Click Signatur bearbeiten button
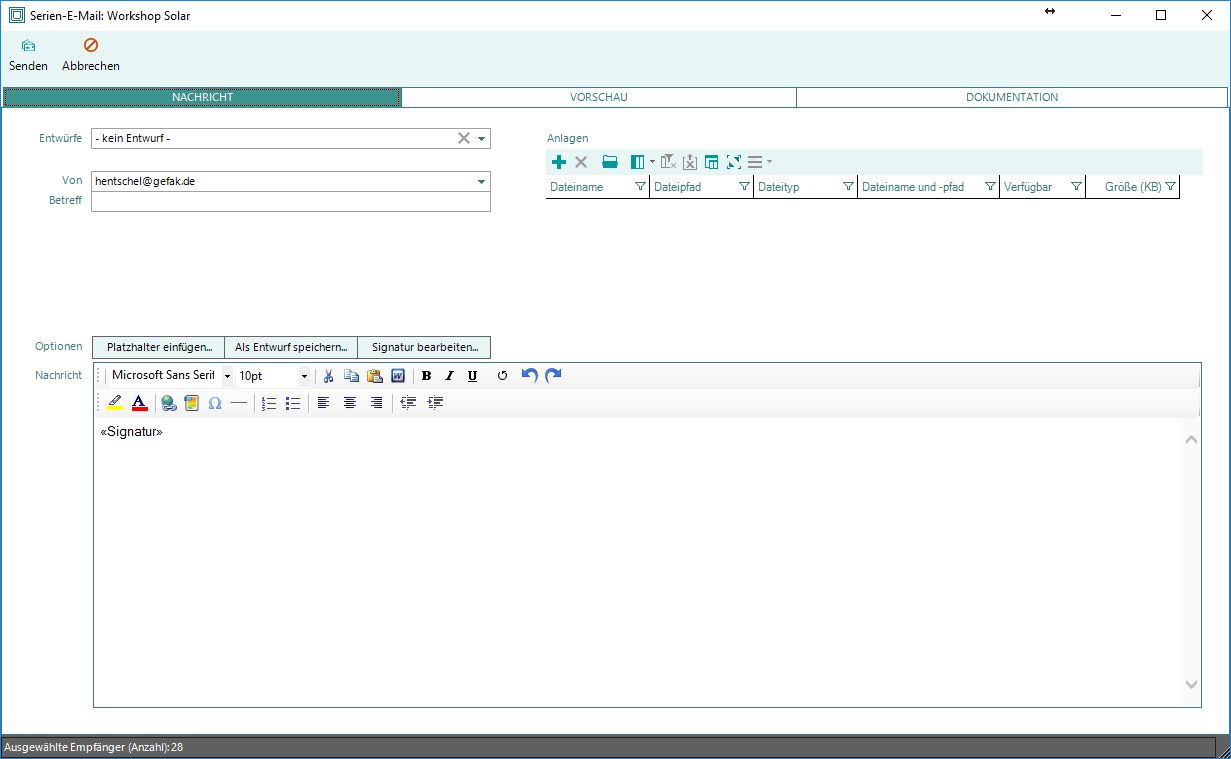This screenshot has width=1231, height=759. (424, 347)
